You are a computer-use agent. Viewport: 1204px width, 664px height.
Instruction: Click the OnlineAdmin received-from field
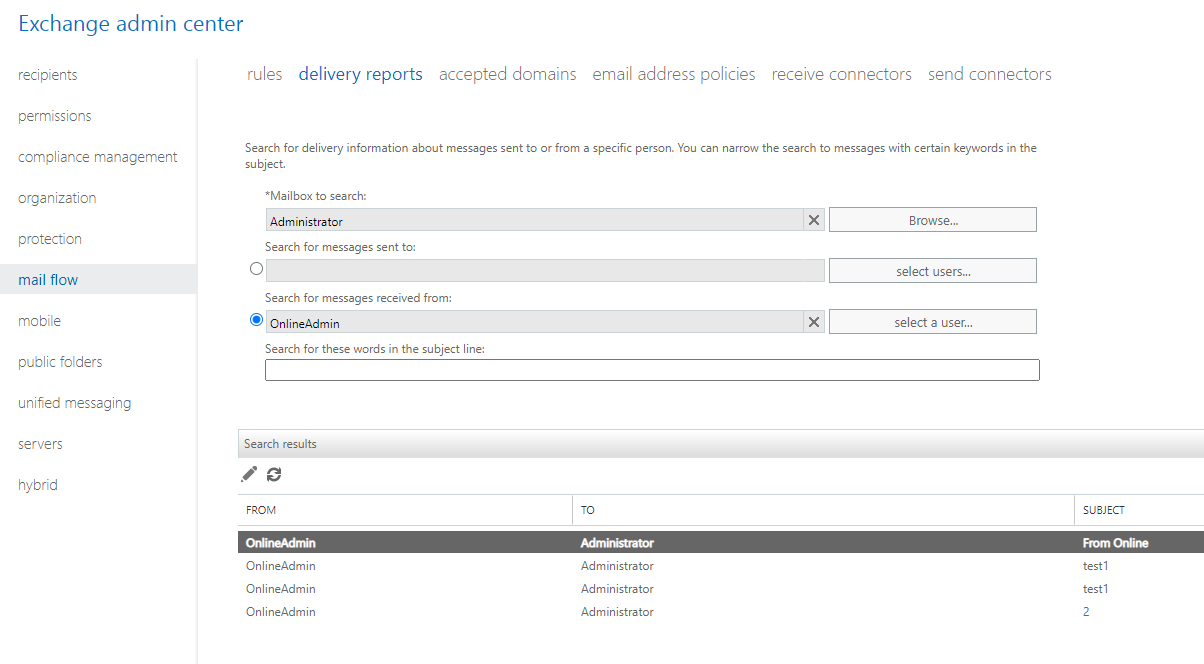tap(534, 322)
